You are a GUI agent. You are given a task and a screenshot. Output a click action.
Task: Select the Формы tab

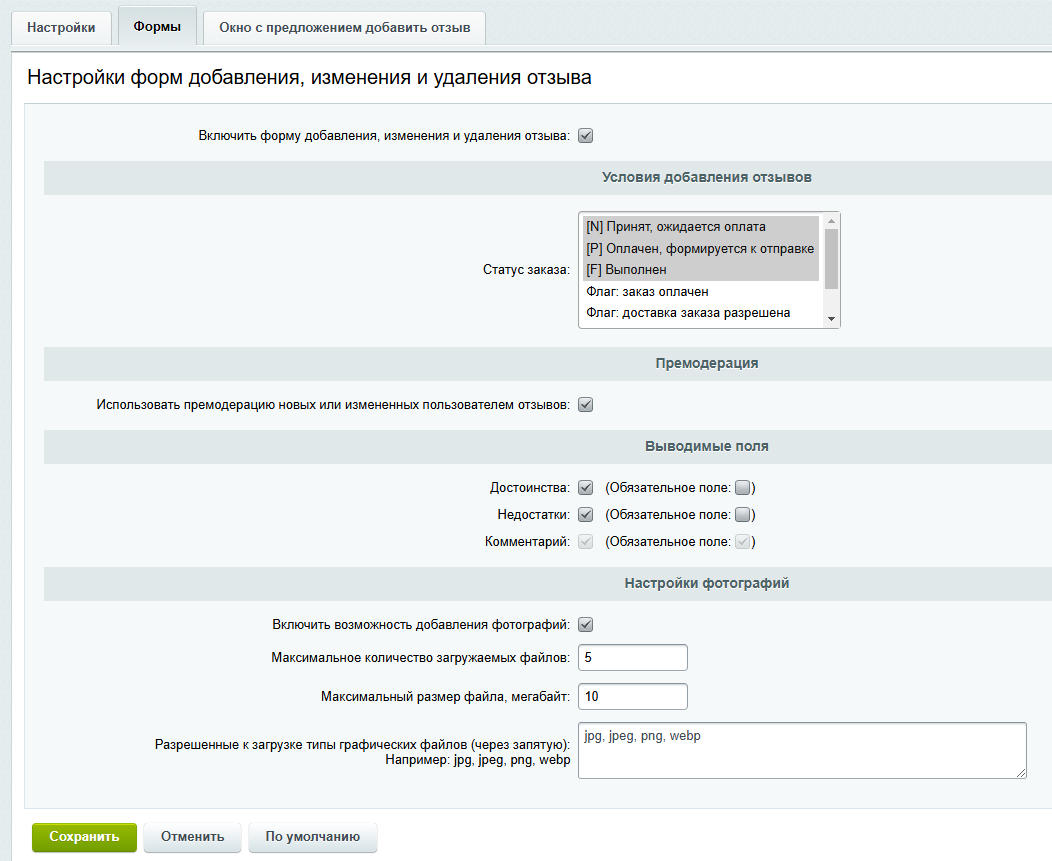(x=157, y=26)
